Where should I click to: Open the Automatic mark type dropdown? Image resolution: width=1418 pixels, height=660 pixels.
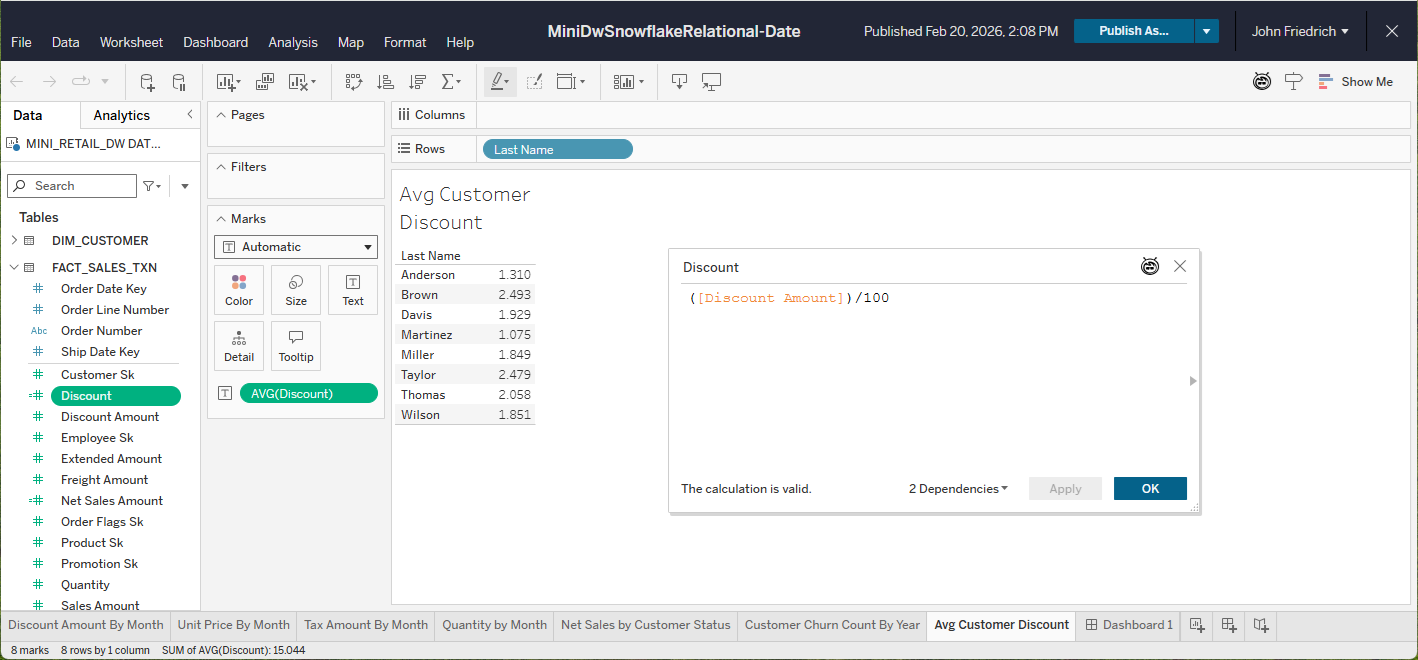(295, 247)
